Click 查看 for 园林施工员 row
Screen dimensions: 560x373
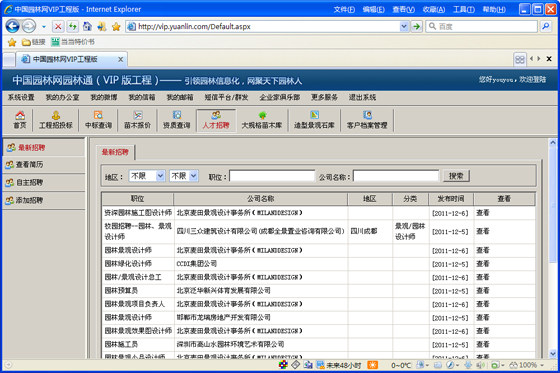click(483, 344)
